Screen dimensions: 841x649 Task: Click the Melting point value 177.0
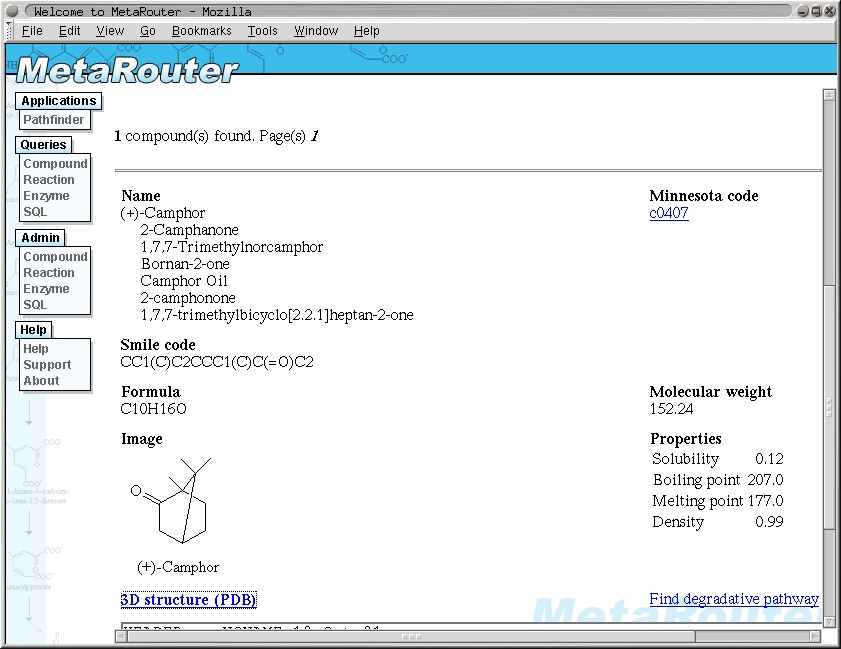[x=765, y=501]
